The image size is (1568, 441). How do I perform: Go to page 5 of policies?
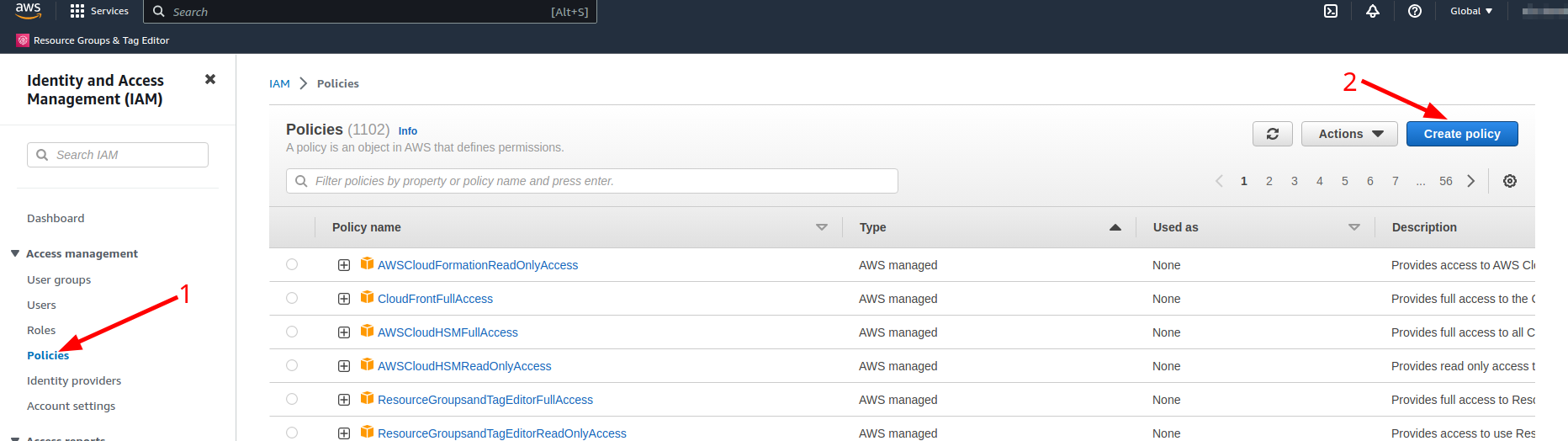pyautogui.click(x=1345, y=181)
